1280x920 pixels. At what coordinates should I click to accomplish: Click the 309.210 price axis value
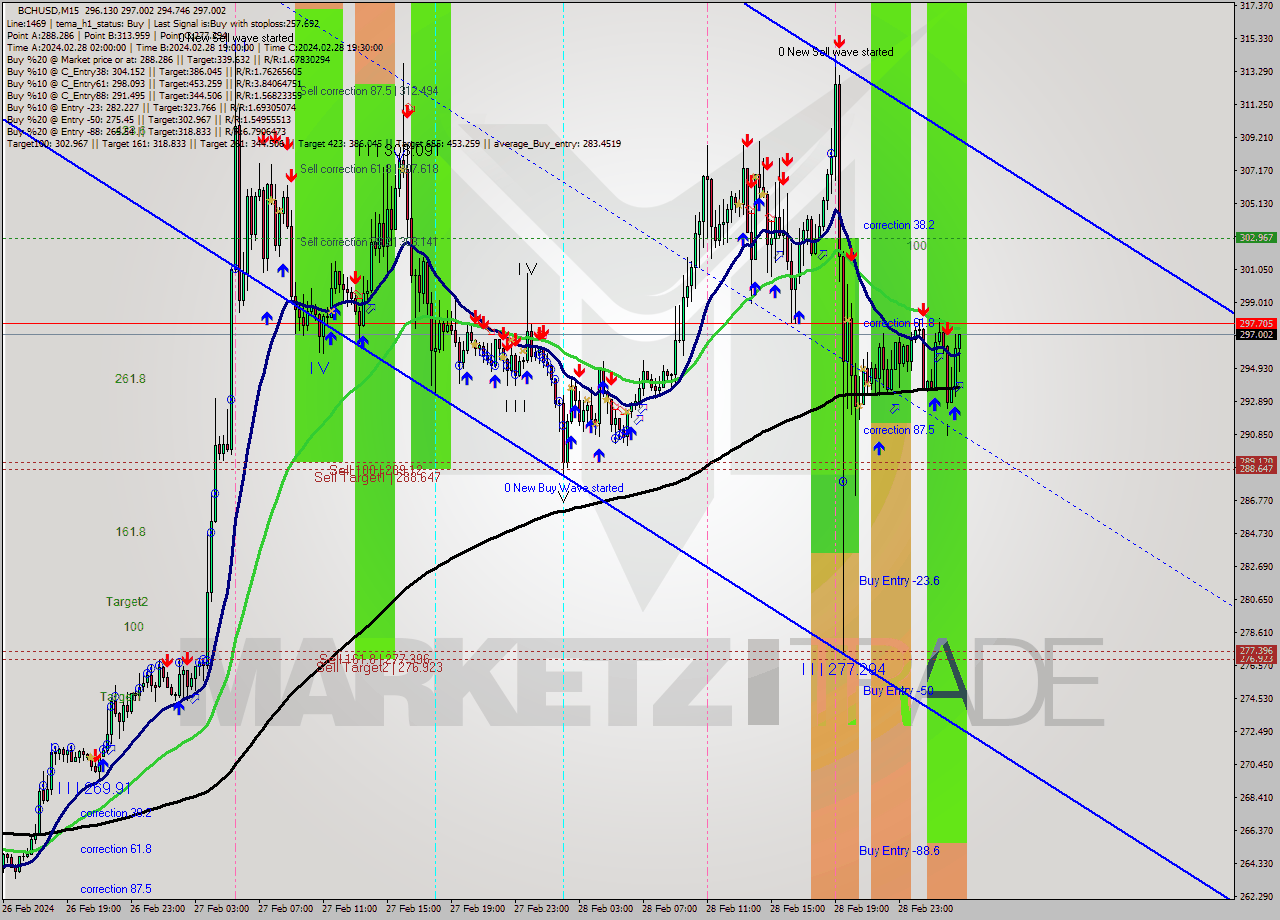click(1256, 138)
